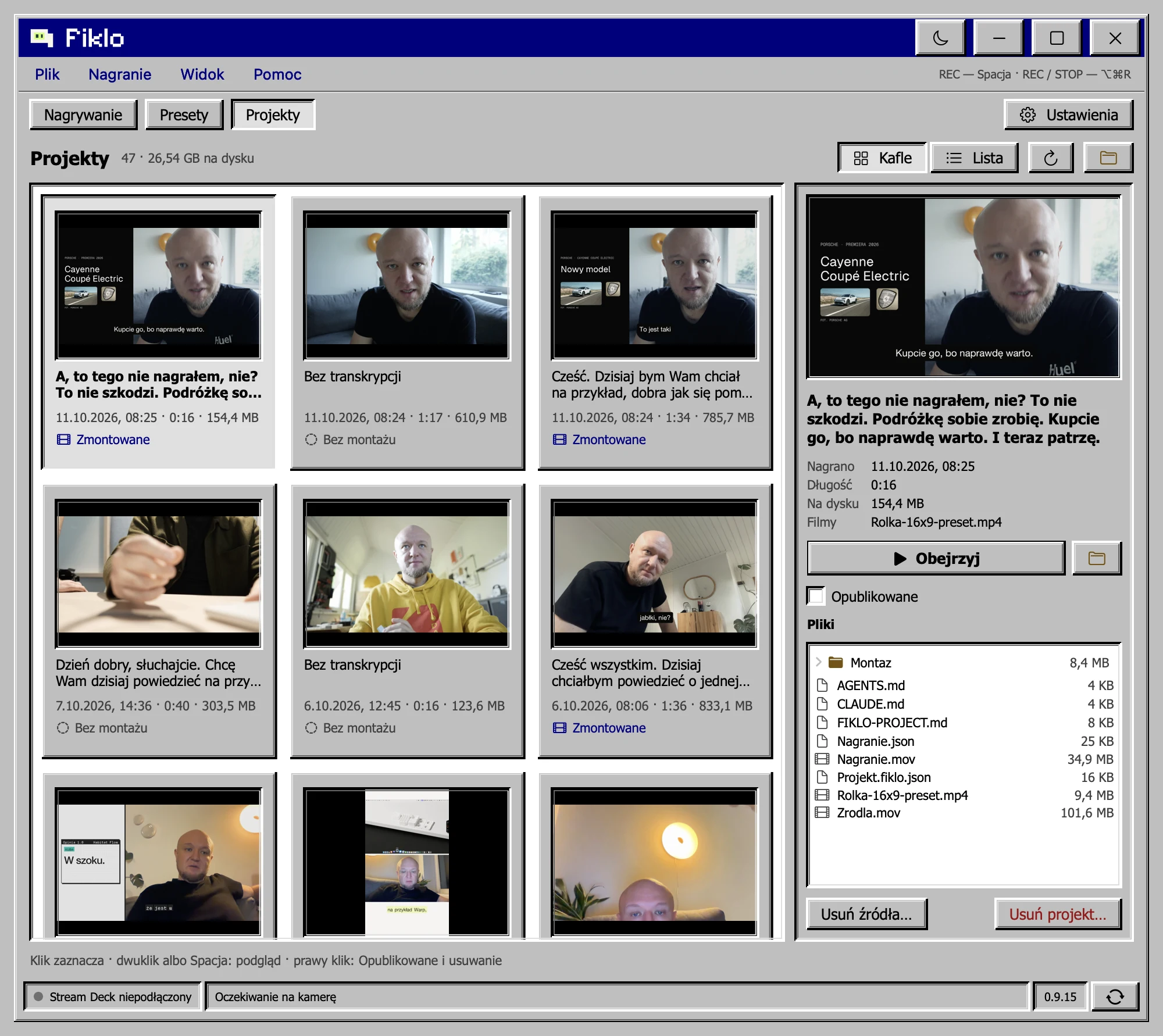Click the film icon of Zrodla.mov
This screenshot has width=1163, height=1036.
coord(822,813)
